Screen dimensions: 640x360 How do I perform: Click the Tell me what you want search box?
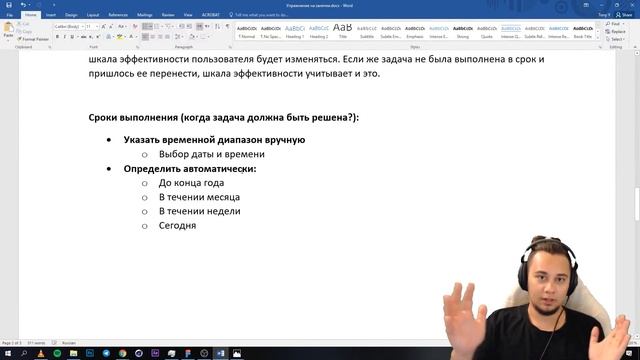pos(259,15)
